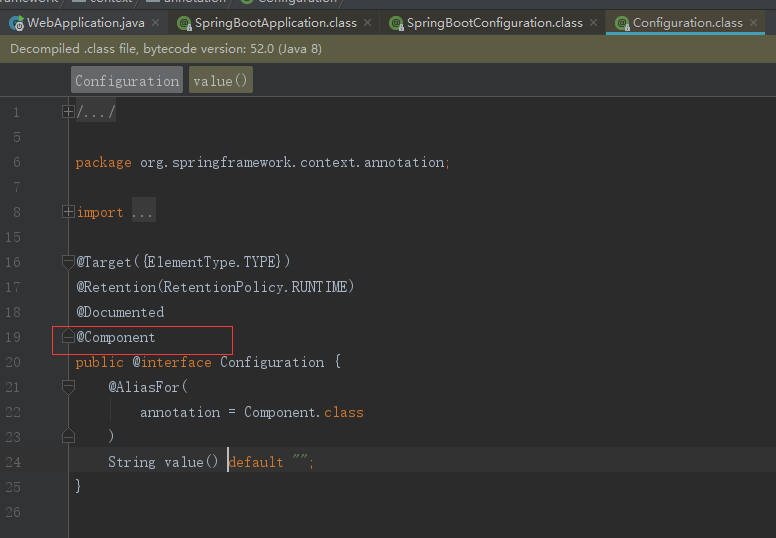Image resolution: width=776 pixels, height=538 pixels.
Task: Close the WebApplication.java tab
Action: pyautogui.click(x=155, y=23)
